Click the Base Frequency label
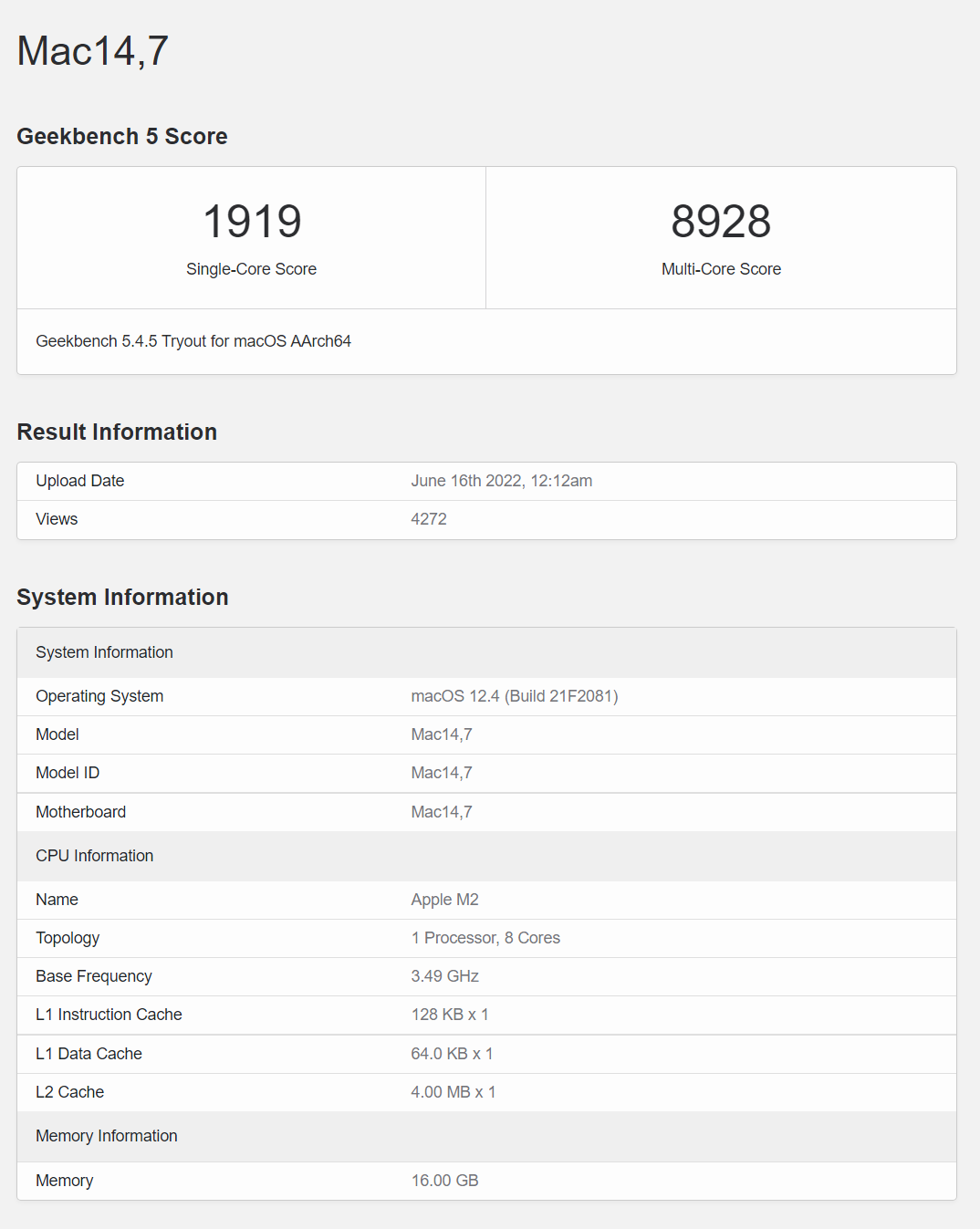Viewport: 980px width, 1229px height. [94, 976]
